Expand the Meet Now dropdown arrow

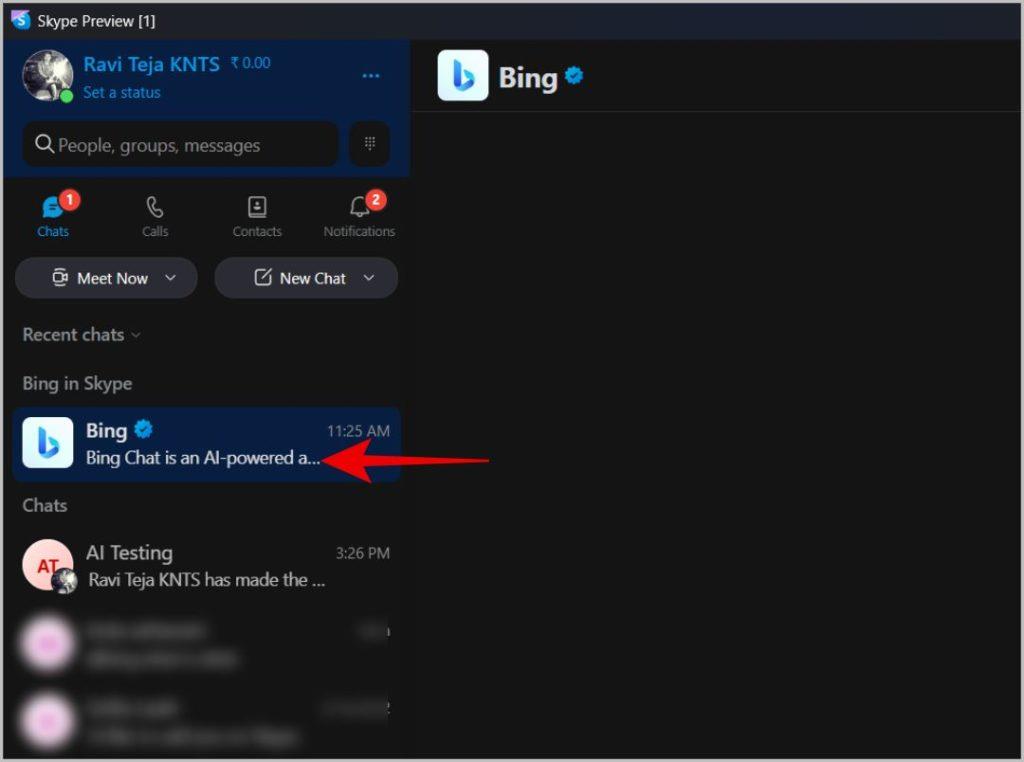(170, 278)
